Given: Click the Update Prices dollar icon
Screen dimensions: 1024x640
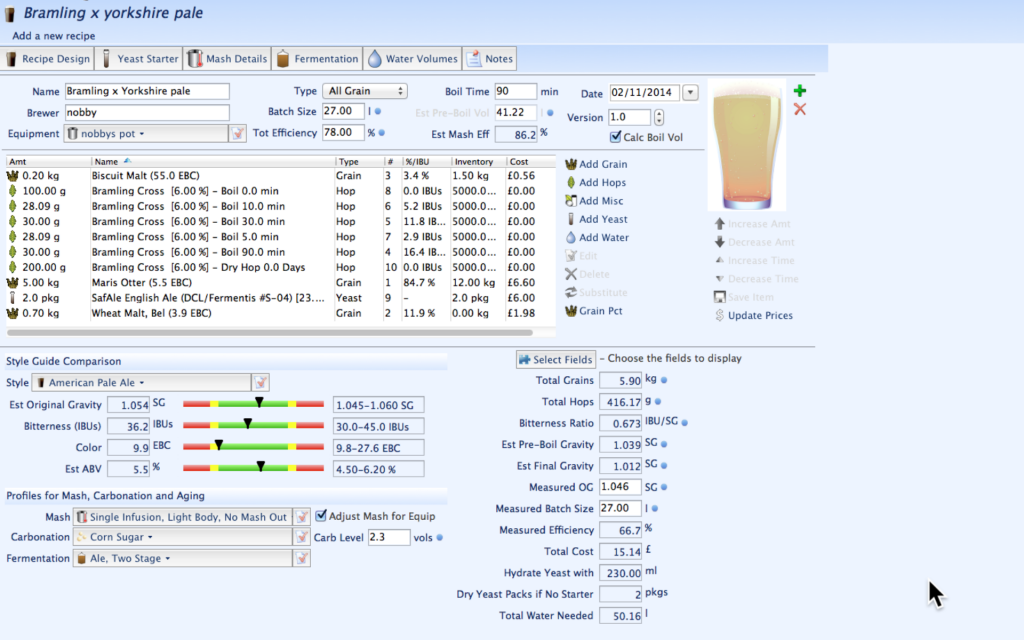Looking at the screenshot, I should tap(720, 315).
